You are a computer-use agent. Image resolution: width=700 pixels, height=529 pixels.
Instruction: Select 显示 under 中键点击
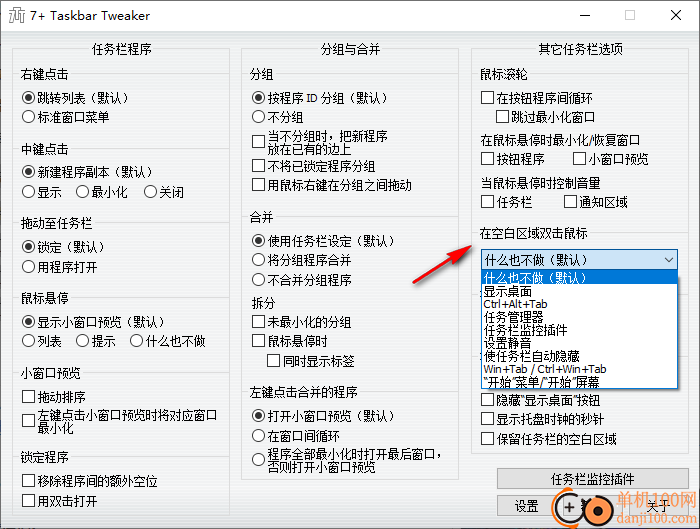[29, 192]
